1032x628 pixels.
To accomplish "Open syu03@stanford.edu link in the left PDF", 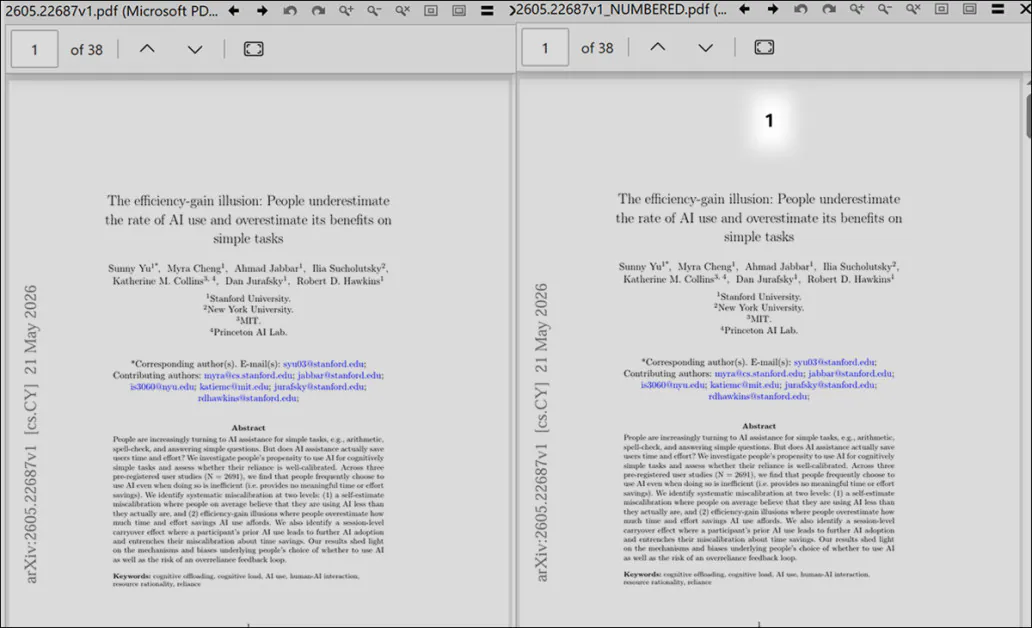I will point(324,364).
